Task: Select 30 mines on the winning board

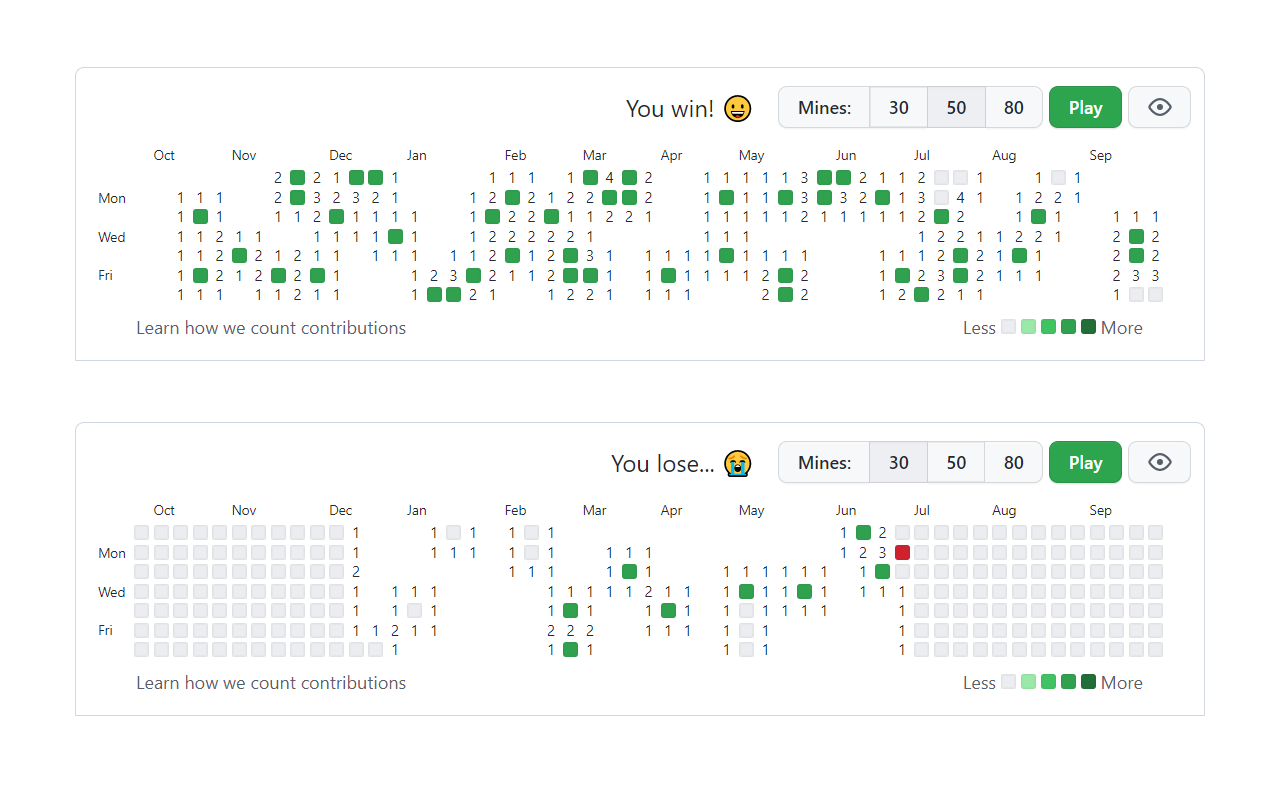Action: pyautogui.click(x=898, y=107)
